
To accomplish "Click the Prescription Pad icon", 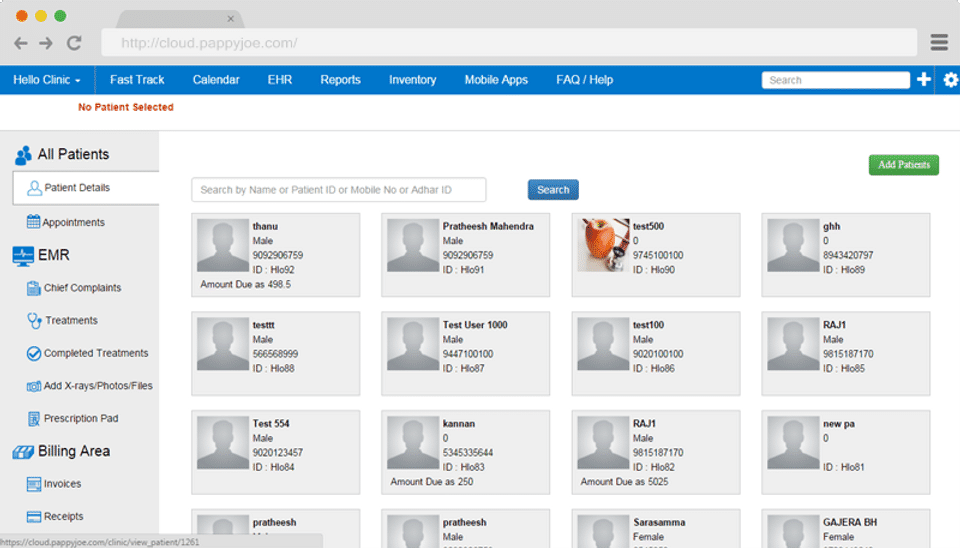I will click(34, 419).
